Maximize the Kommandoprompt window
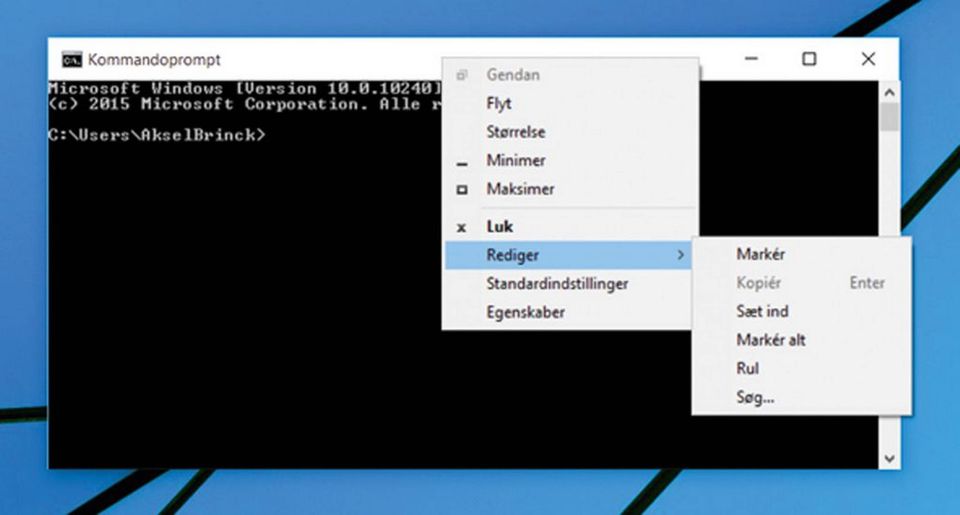Image resolution: width=960 pixels, height=515 pixels. tap(809, 59)
